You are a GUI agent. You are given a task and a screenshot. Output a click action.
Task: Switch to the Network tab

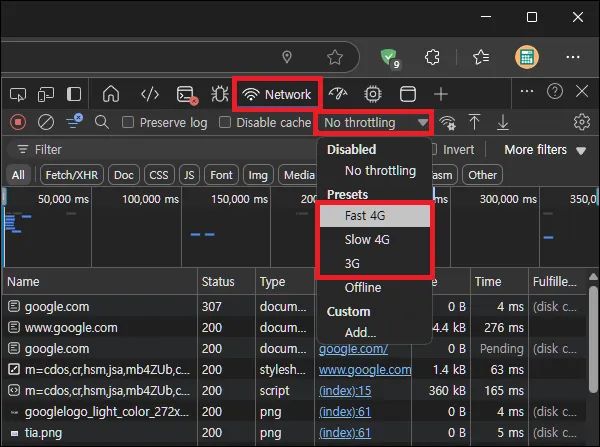(x=277, y=94)
